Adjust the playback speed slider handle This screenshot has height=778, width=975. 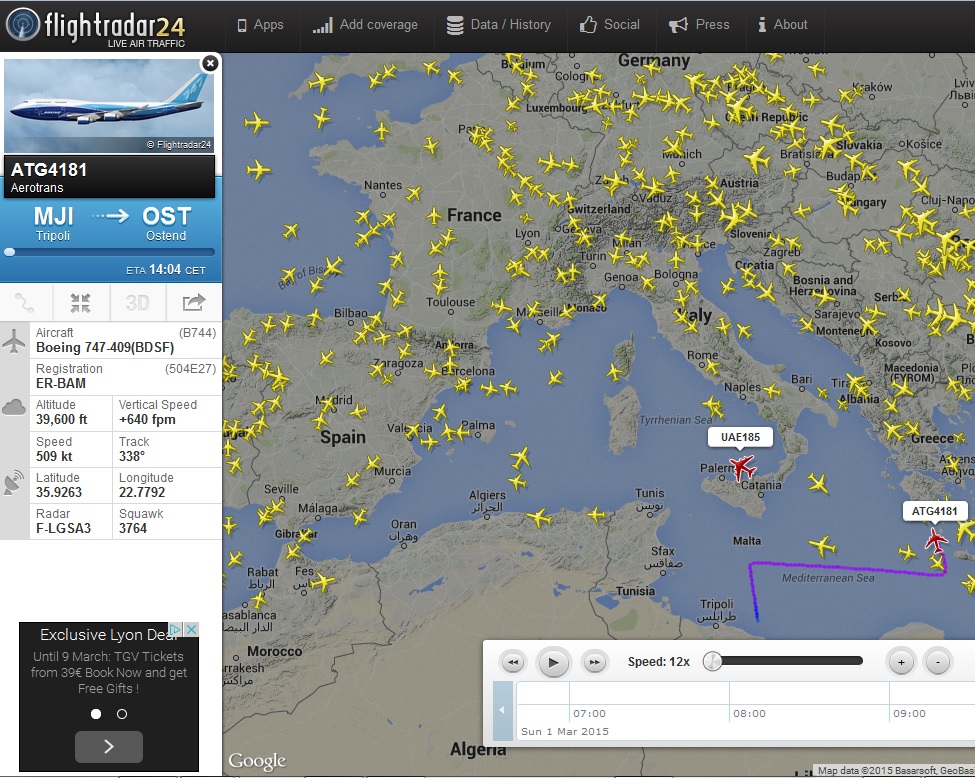click(712, 661)
